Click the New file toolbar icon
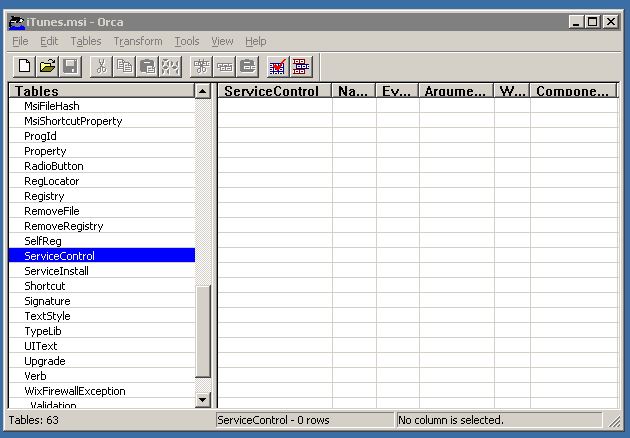630x438 pixels. pos(24,66)
